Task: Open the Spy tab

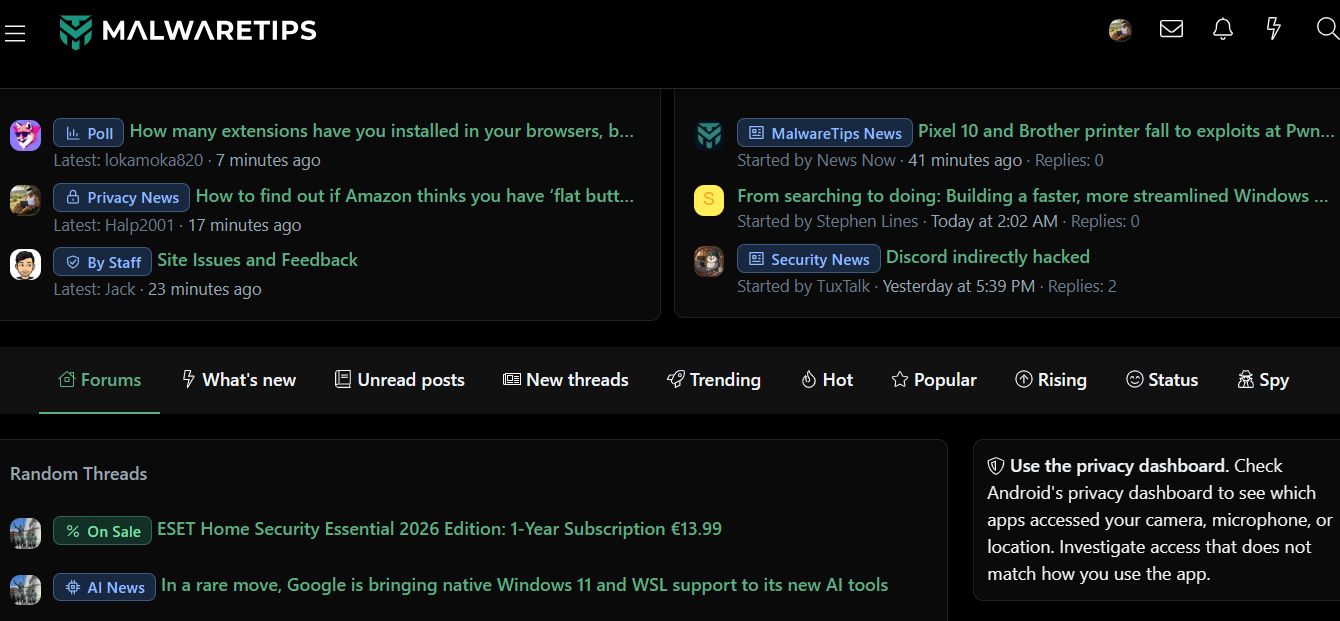Action: click(1263, 380)
